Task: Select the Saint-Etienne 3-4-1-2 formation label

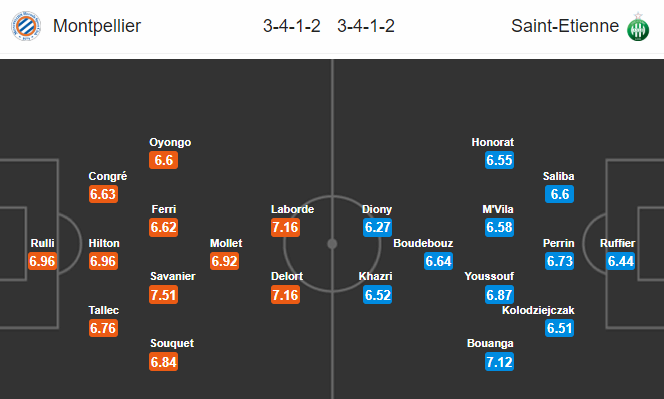Action: coord(366,26)
